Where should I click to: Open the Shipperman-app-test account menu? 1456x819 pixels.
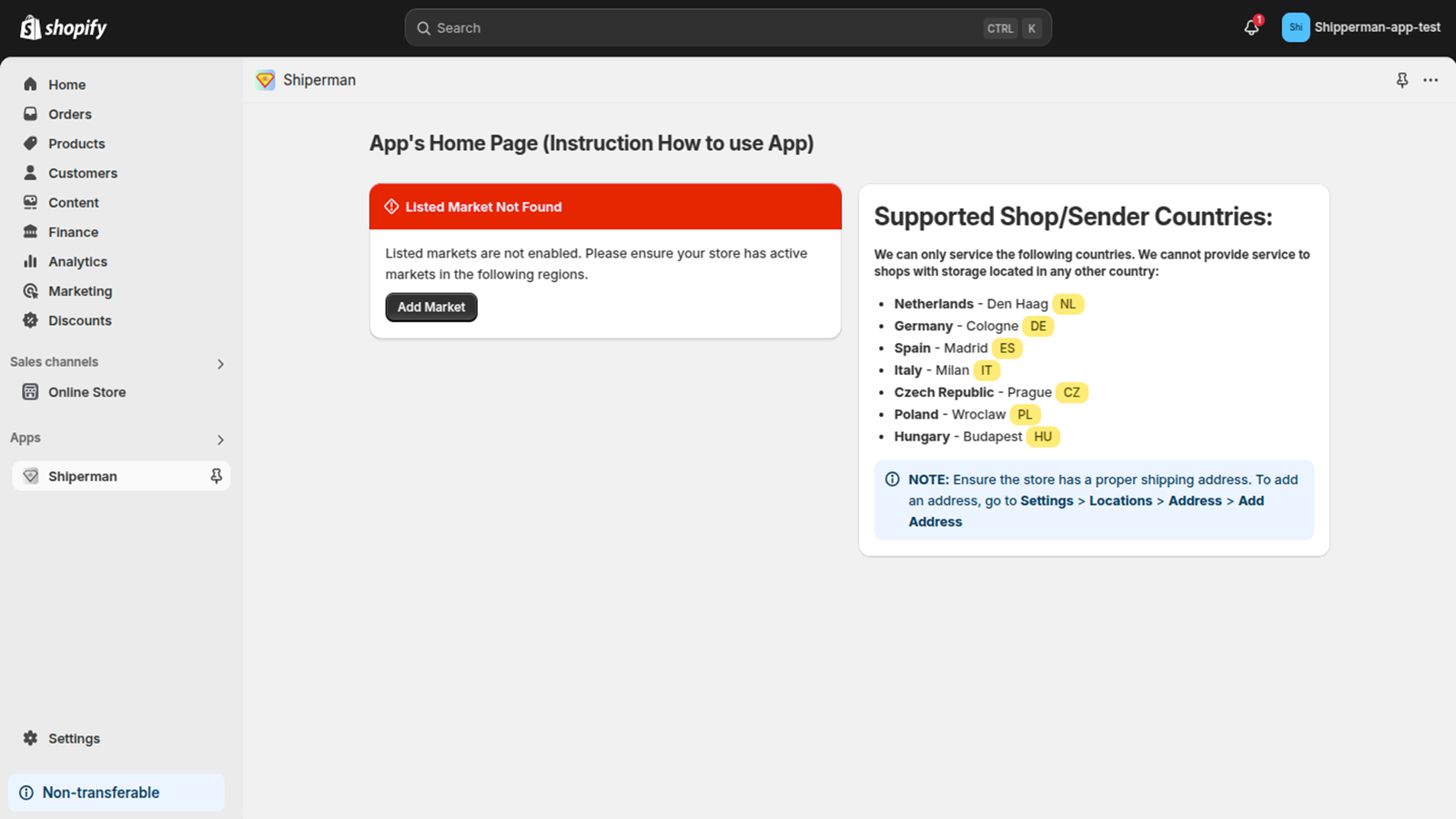tap(1360, 27)
